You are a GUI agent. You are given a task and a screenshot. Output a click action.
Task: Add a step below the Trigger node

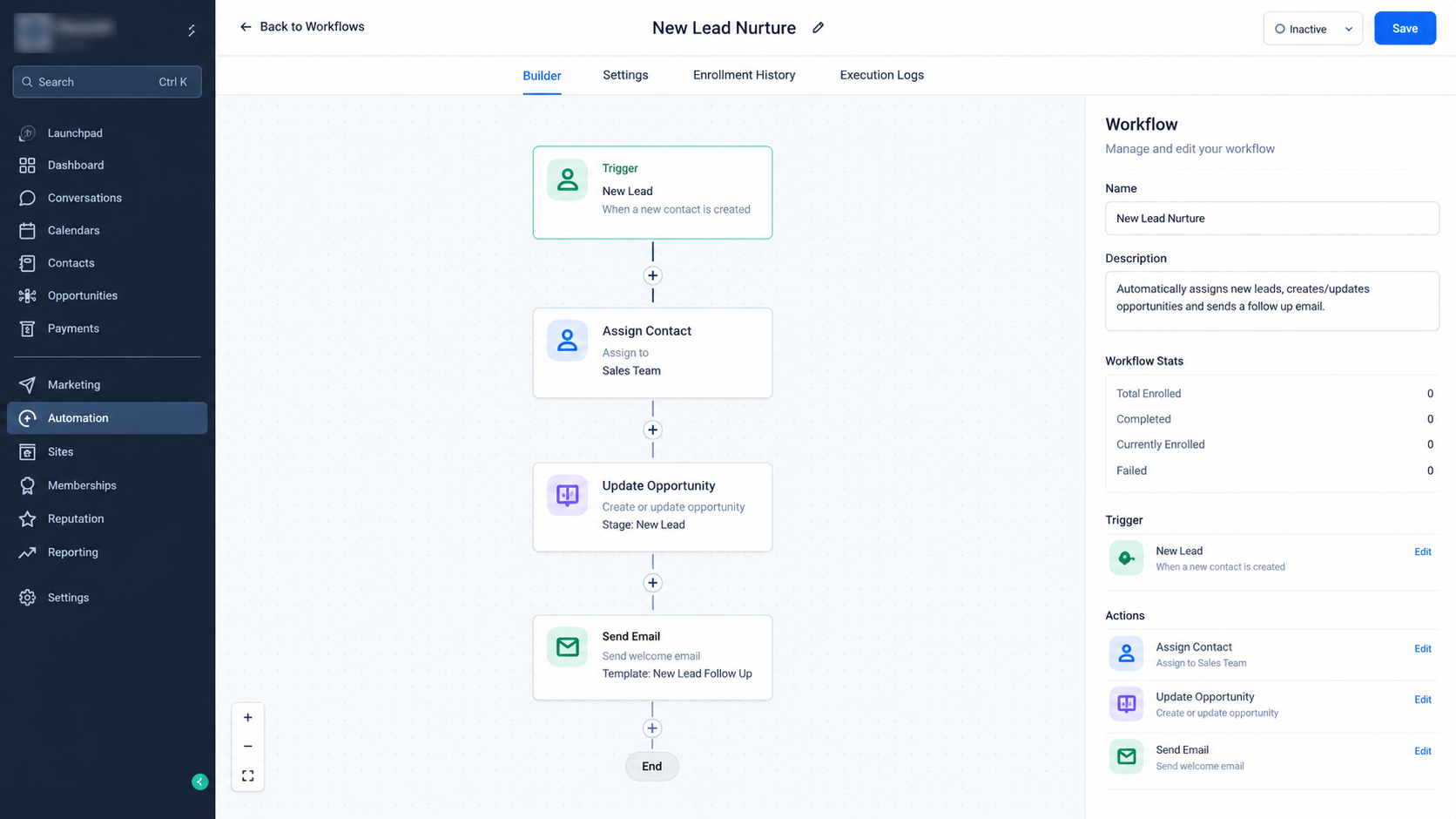[x=652, y=275]
